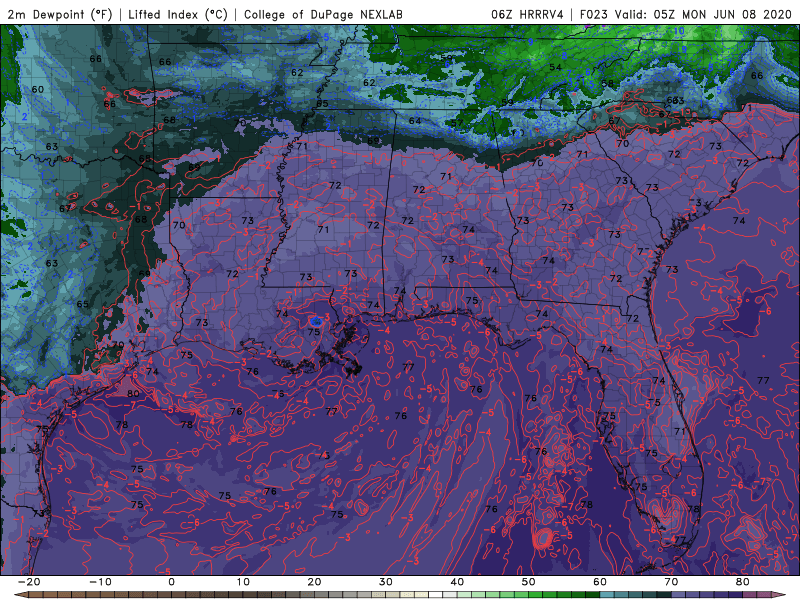Click the 50 tick label on color scale
Screen dimensions: 800x600
(529, 582)
